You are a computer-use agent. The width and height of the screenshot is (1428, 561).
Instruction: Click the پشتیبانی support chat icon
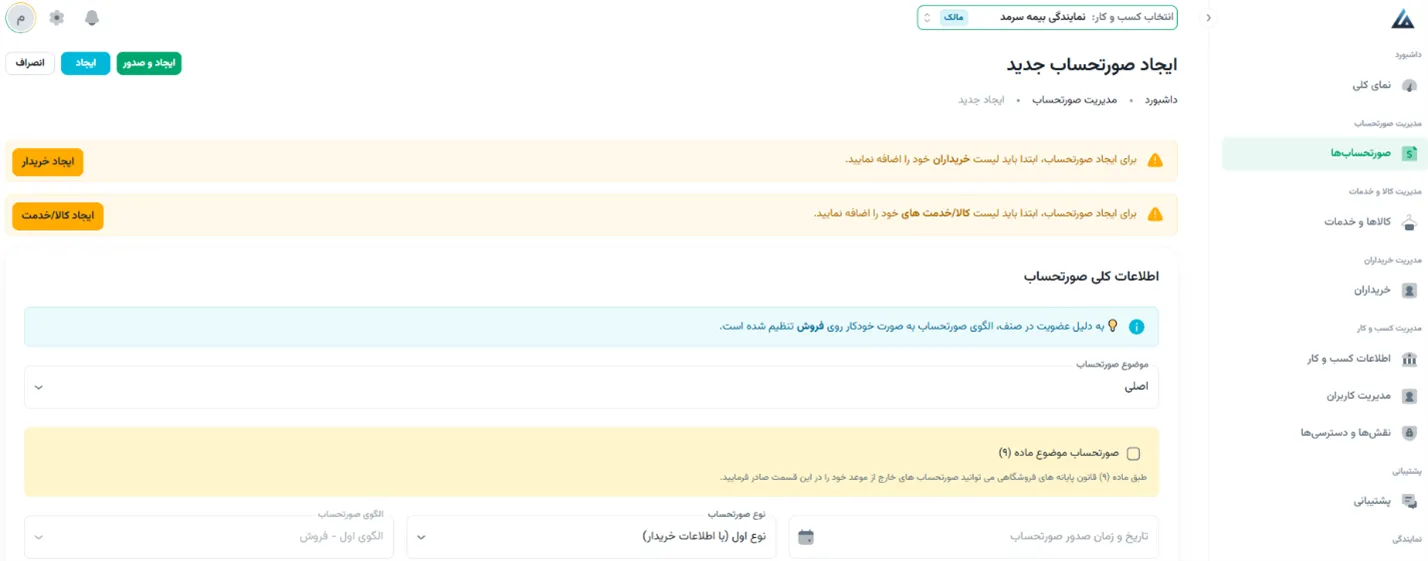click(1409, 501)
